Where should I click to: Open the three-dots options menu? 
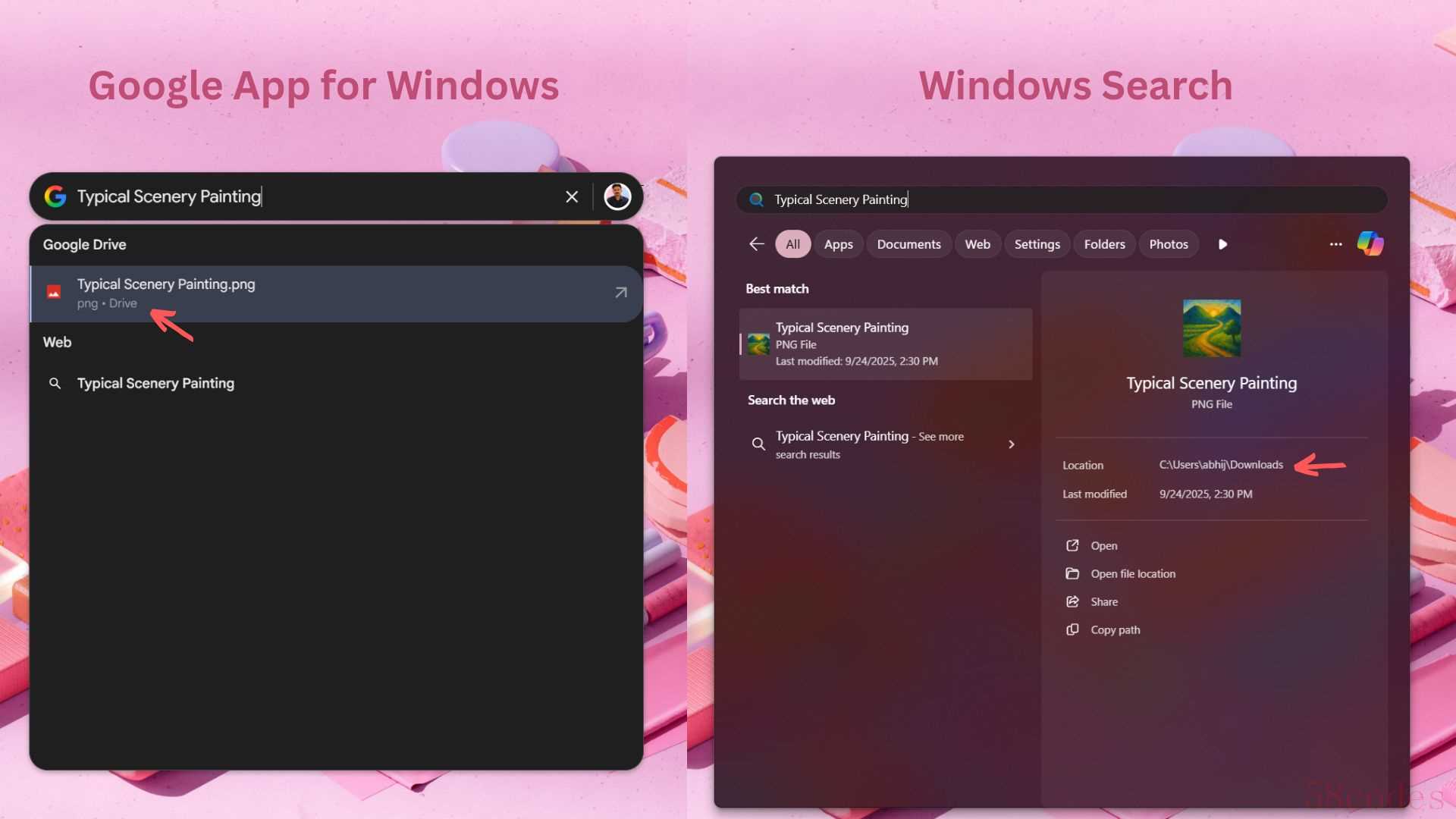tap(1335, 244)
